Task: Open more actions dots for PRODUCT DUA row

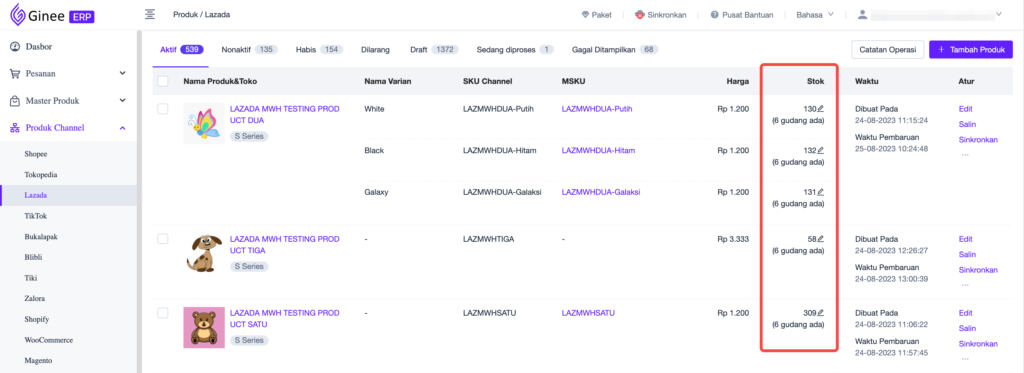Action: point(965,155)
